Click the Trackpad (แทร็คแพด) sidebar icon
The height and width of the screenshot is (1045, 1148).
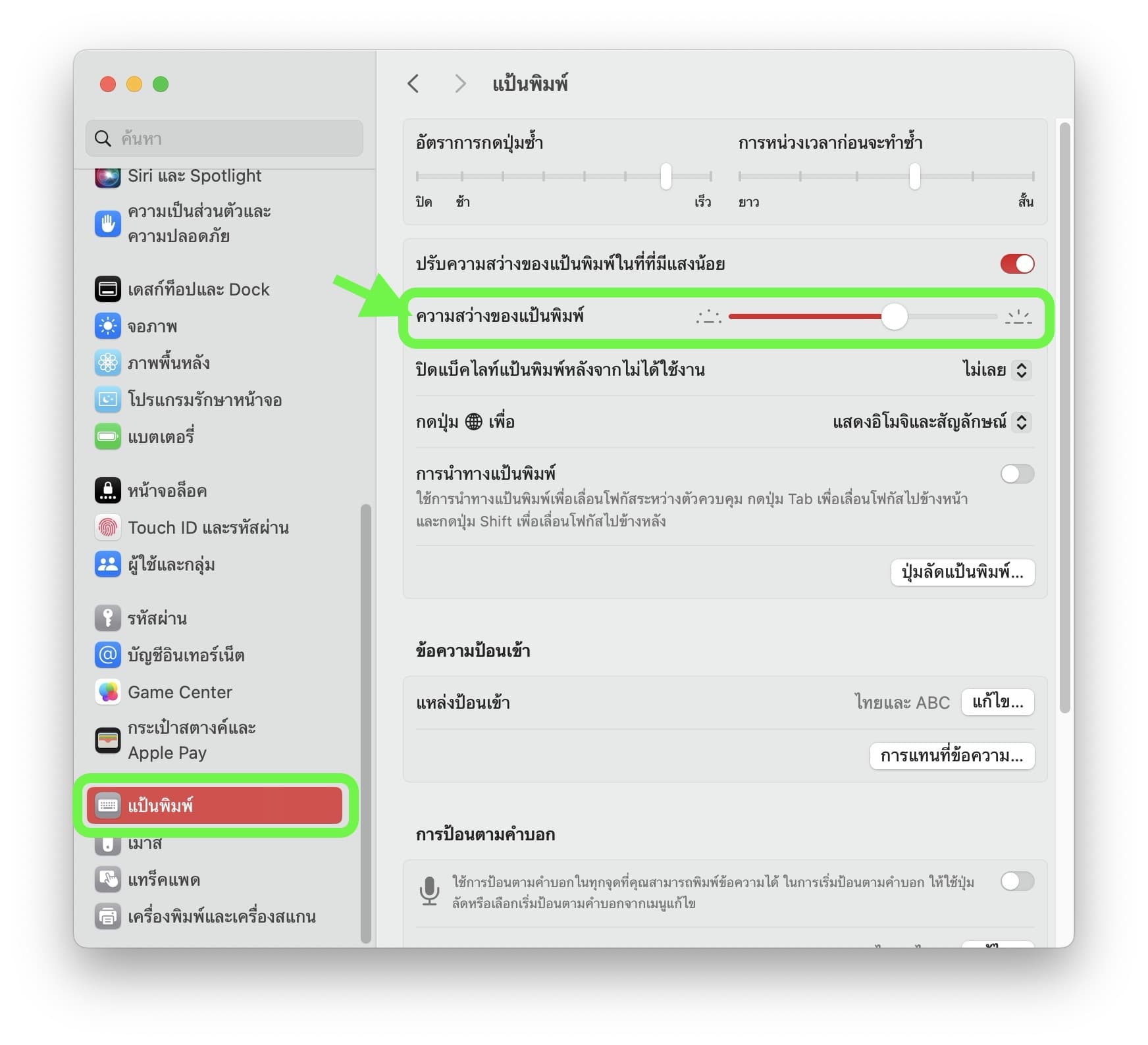click(x=107, y=879)
